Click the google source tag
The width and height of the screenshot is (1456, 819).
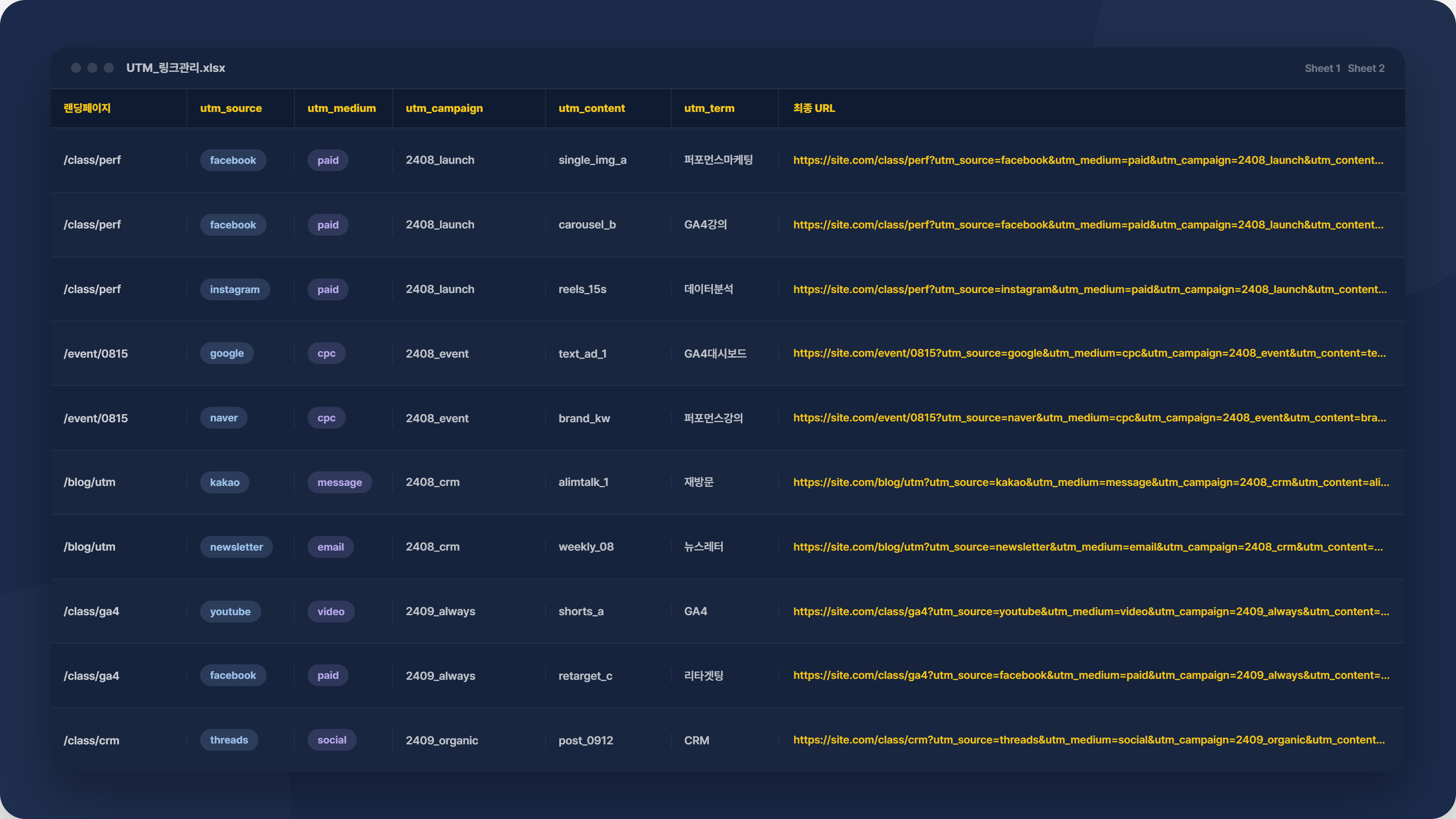tap(227, 353)
